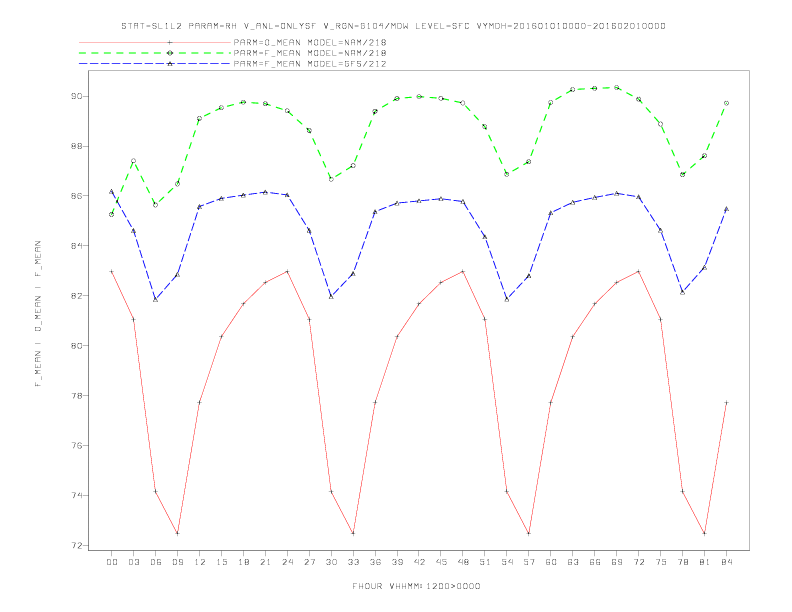Click the plus marker on the red legend line
Screen dimensions: 792x612
(x=170, y=42)
